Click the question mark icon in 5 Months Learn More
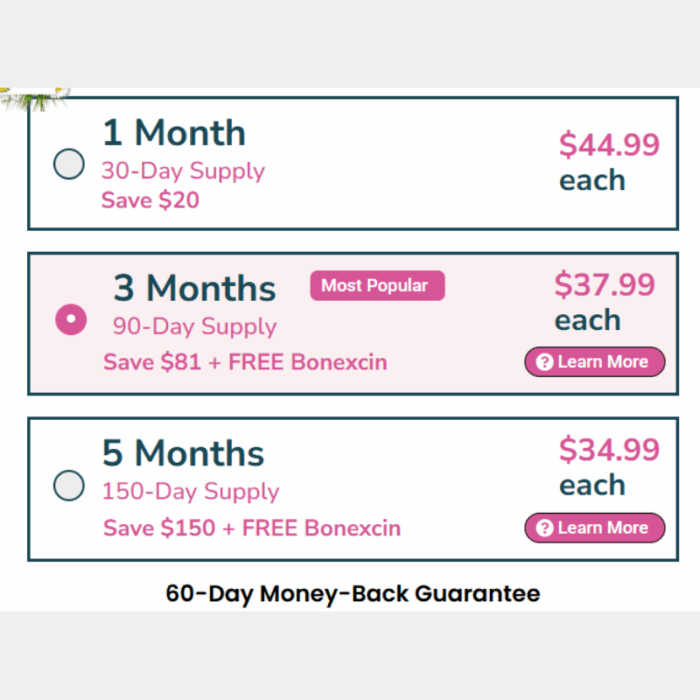700x700 pixels. pyautogui.click(x=544, y=528)
